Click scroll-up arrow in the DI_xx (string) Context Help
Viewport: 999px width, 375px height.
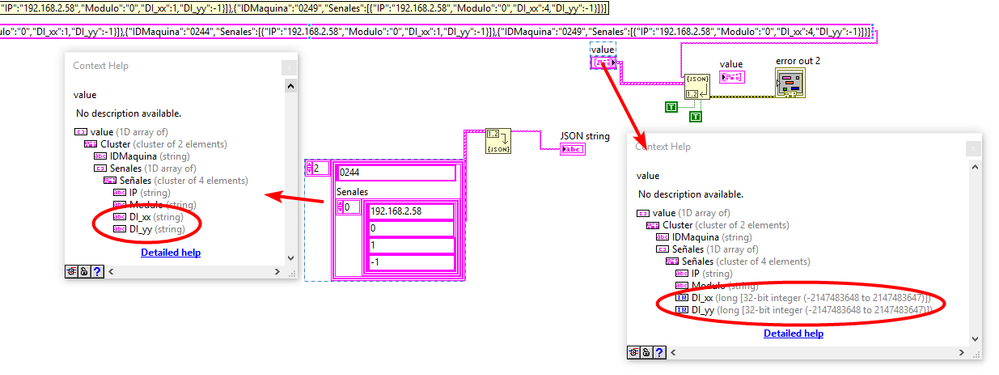click(x=291, y=85)
